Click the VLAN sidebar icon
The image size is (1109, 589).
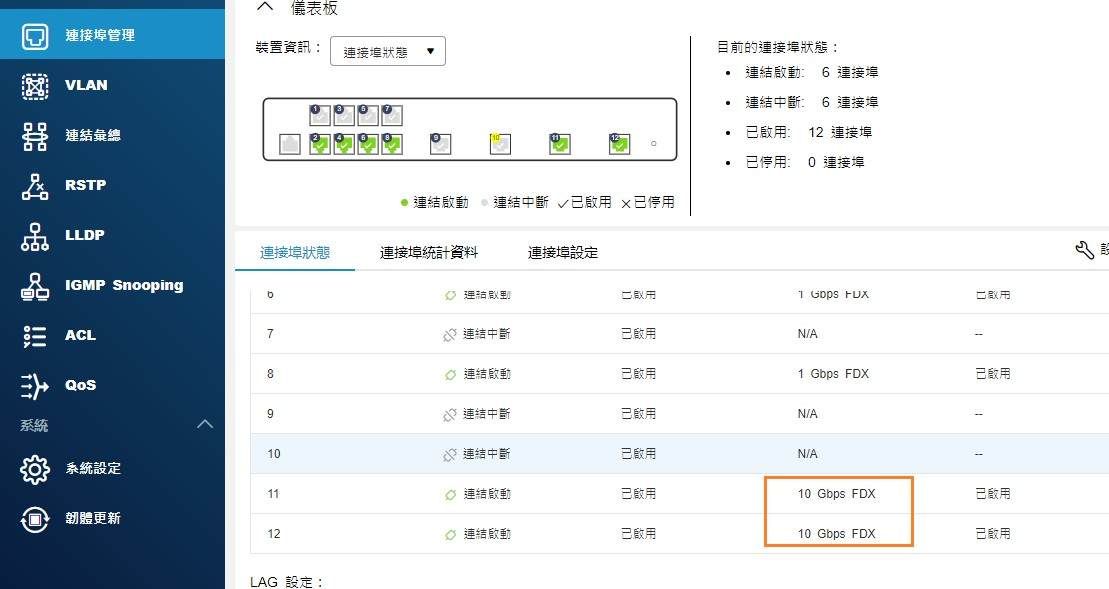pos(35,86)
